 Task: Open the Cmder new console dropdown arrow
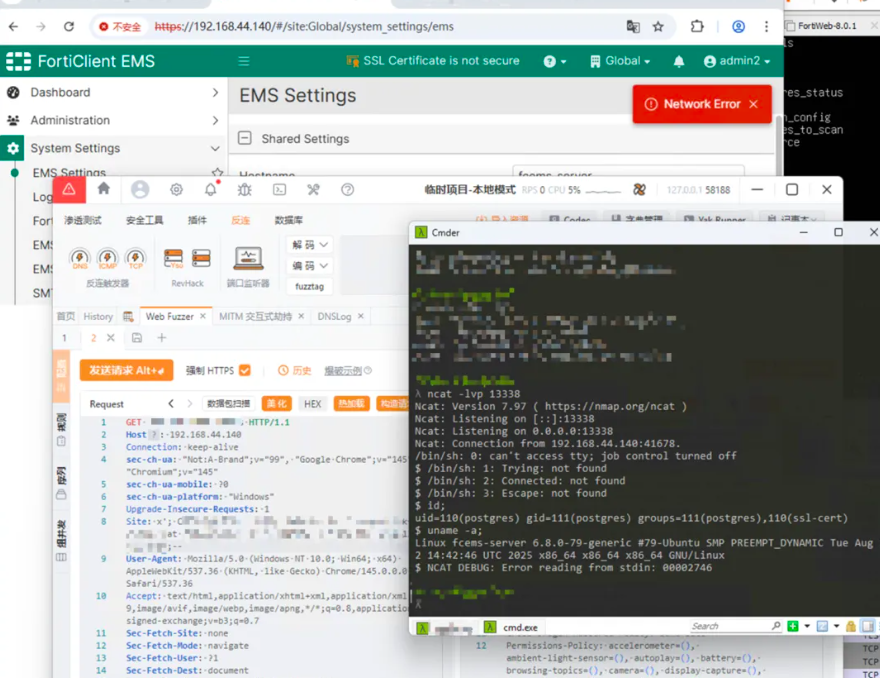pos(807,626)
